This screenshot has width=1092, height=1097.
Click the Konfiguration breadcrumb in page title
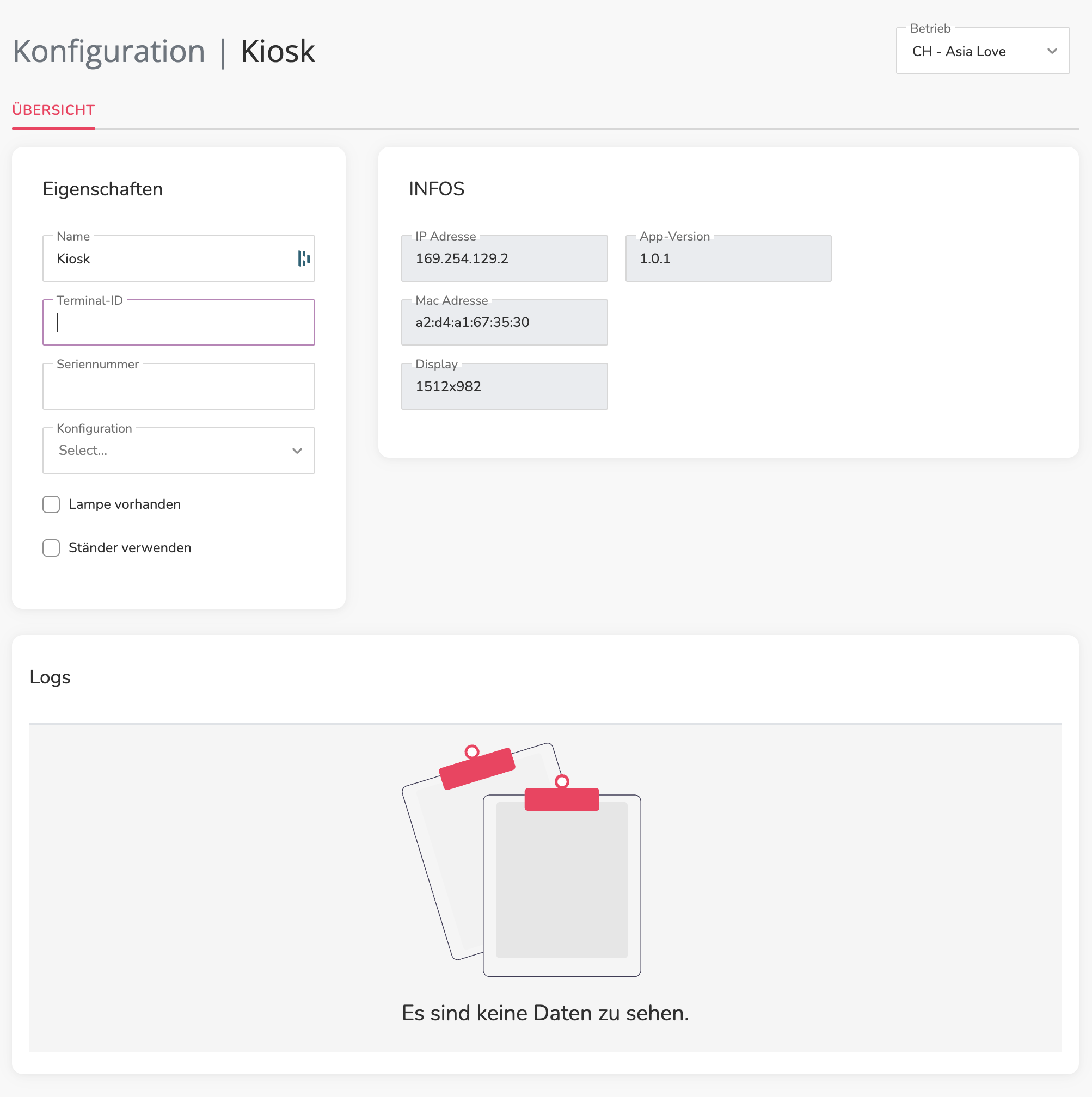pos(108,51)
